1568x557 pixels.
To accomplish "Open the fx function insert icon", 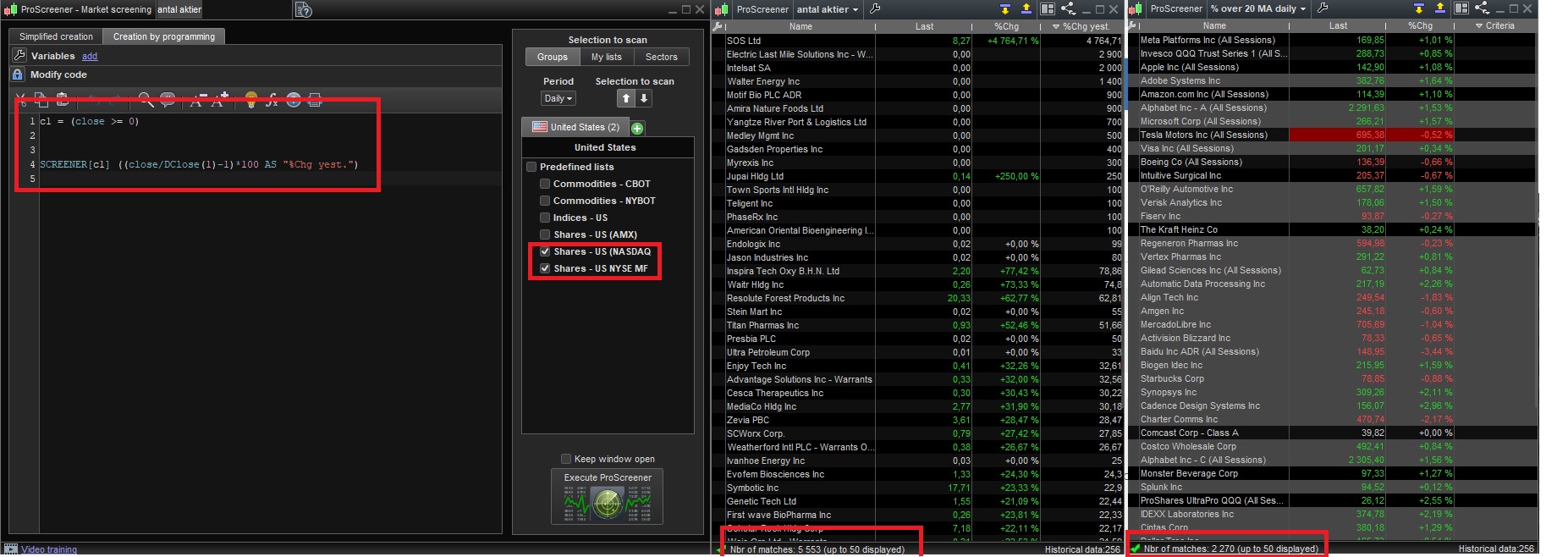I will pyautogui.click(x=272, y=100).
